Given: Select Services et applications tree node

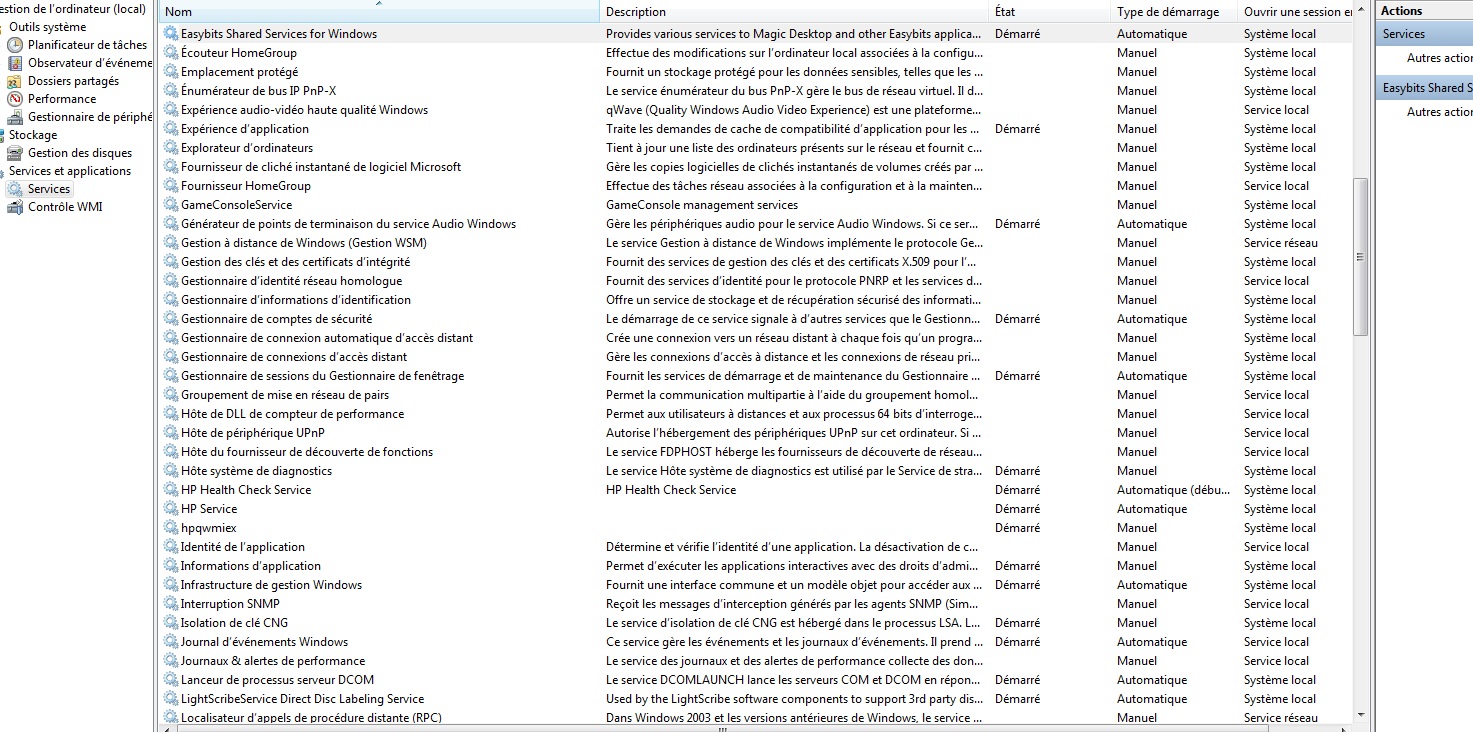Looking at the screenshot, I should pyautogui.click(x=70, y=171).
